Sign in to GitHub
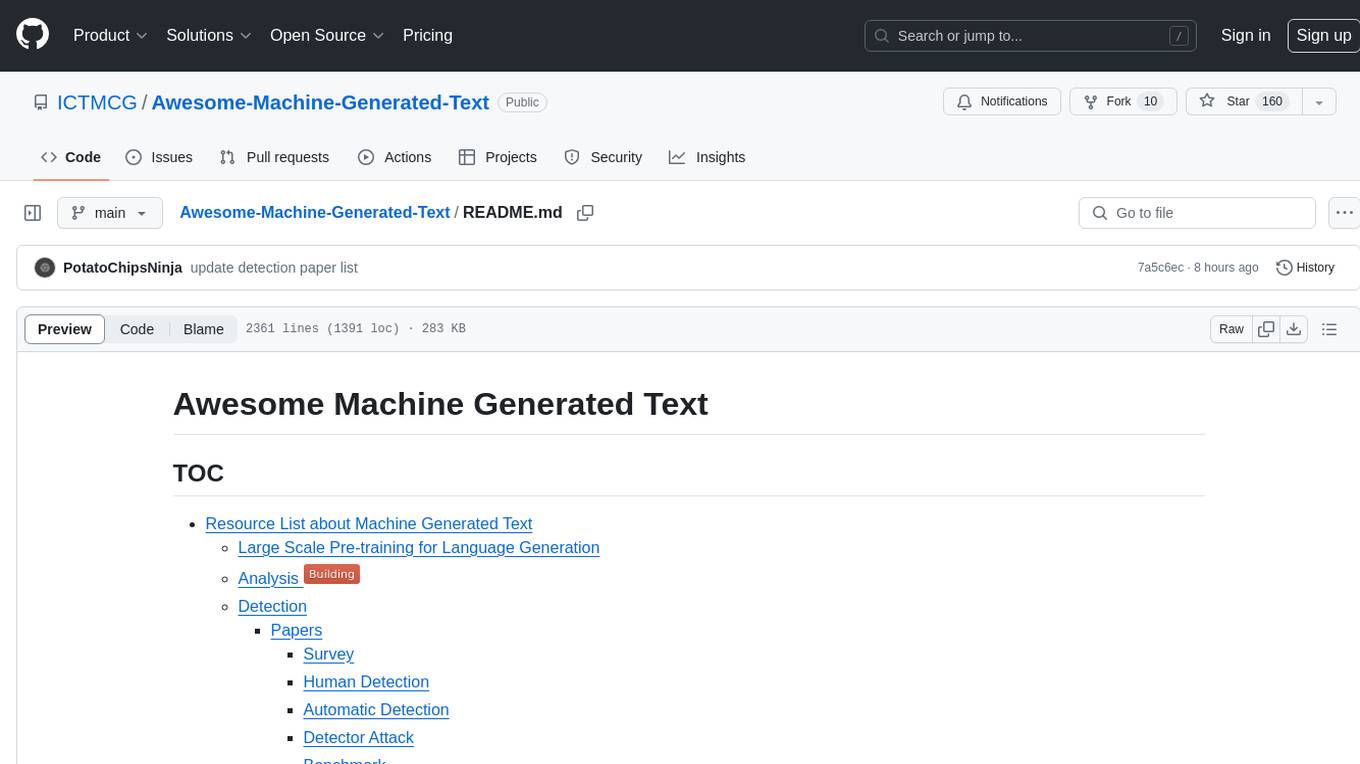The height and width of the screenshot is (764, 1360). (x=1245, y=35)
